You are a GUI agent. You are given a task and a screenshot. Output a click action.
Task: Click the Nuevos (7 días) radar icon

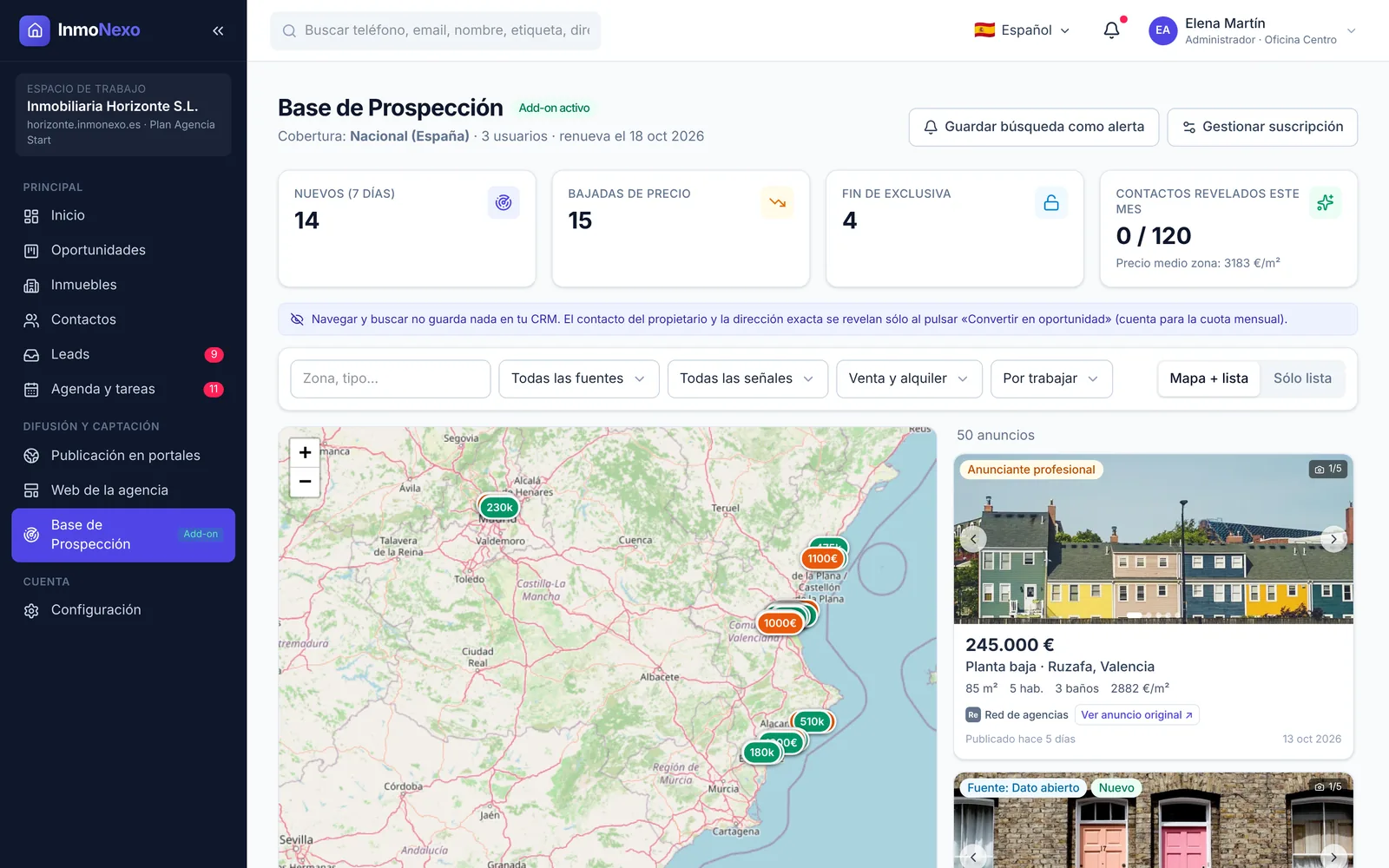pos(504,202)
